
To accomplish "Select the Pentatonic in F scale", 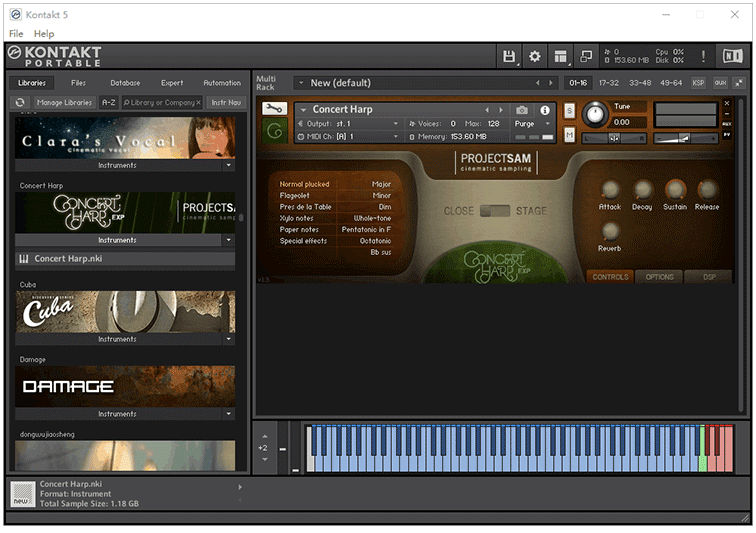I will click(366, 230).
